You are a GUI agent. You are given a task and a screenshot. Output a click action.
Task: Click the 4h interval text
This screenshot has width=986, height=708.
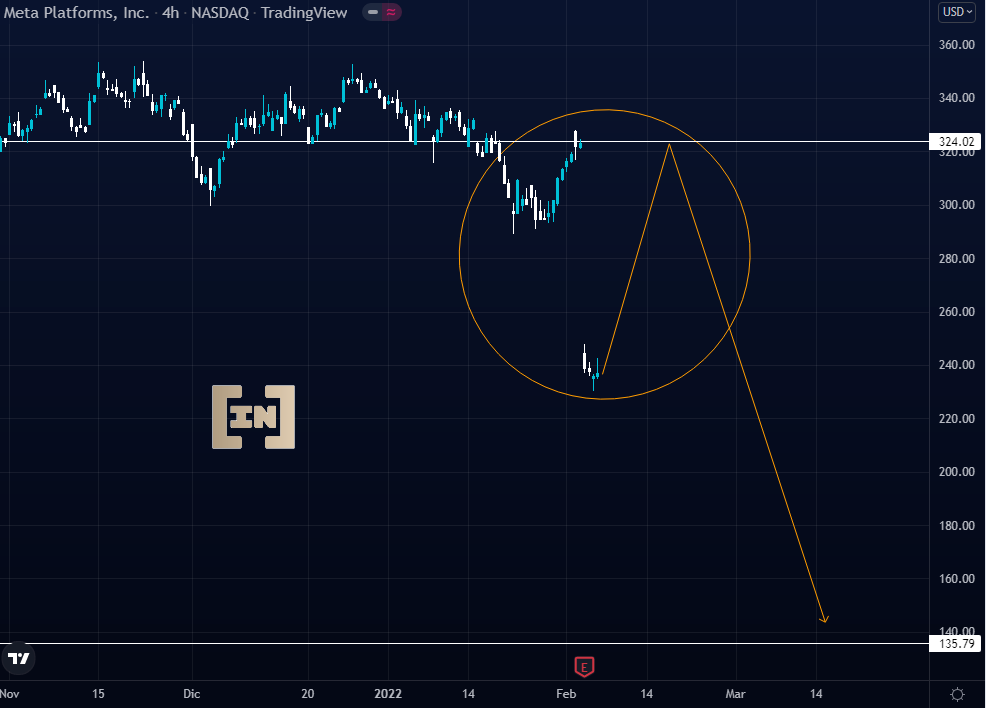pyautogui.click(x=170, y=13)
